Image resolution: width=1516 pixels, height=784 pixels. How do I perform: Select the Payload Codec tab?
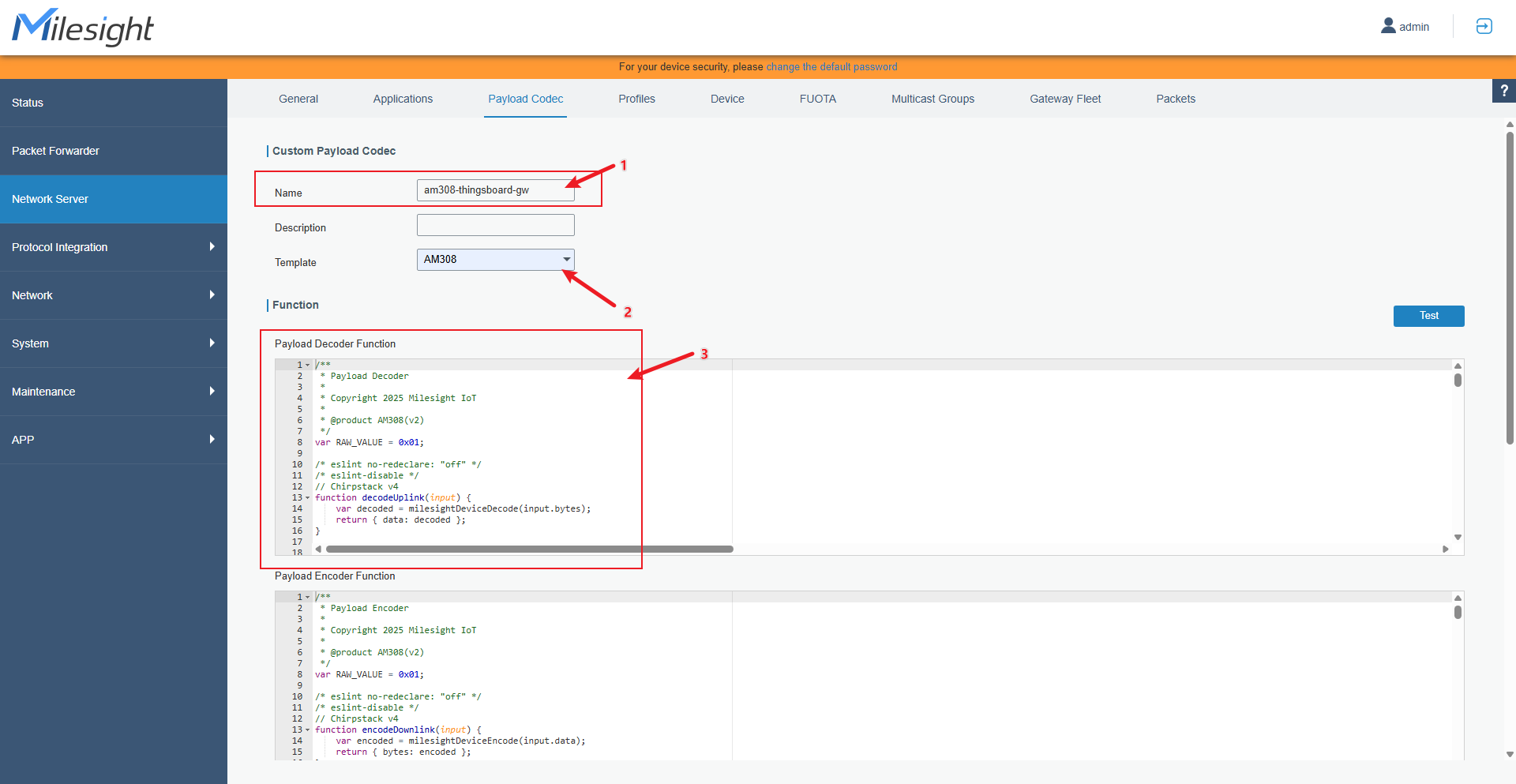point(526,99)
